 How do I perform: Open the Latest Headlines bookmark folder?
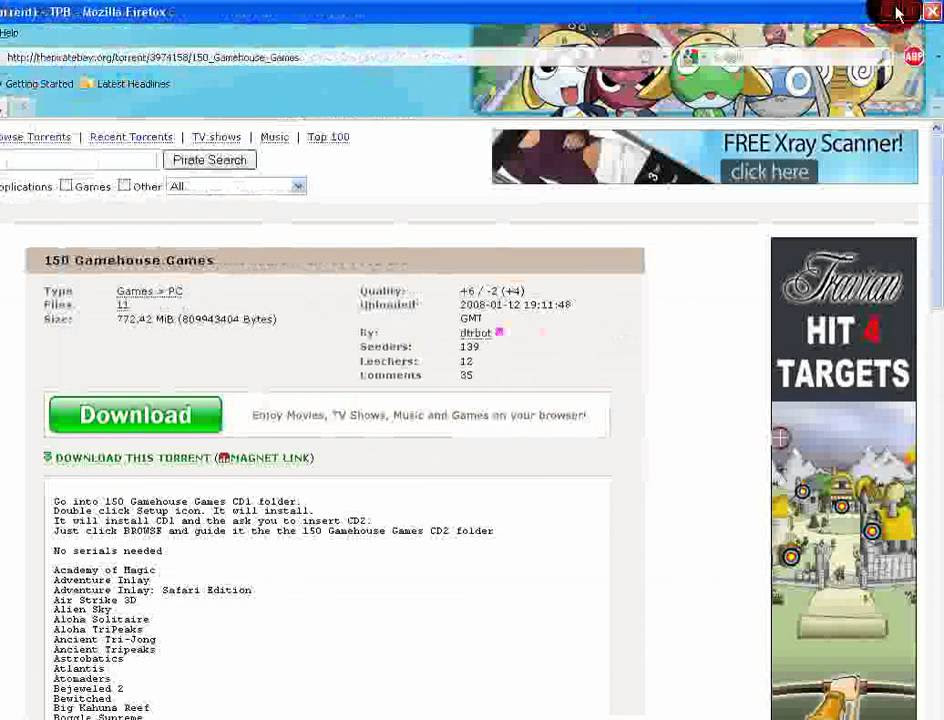[x=126, y=84]
